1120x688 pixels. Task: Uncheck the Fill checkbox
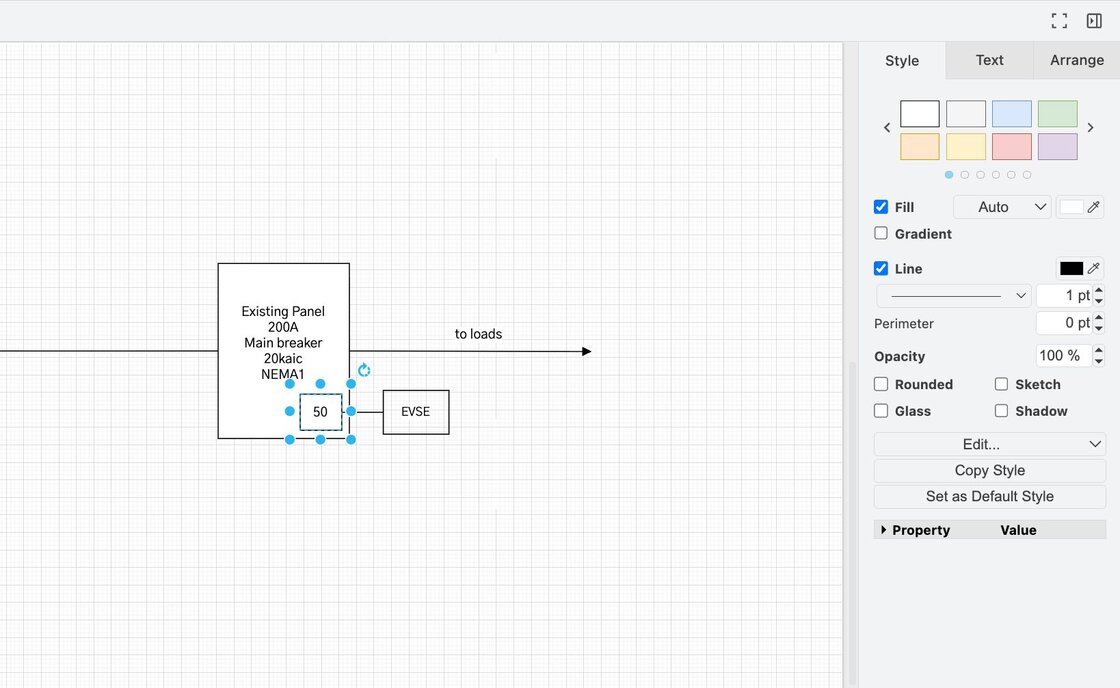pyautogui.click(x=881, y=207)
